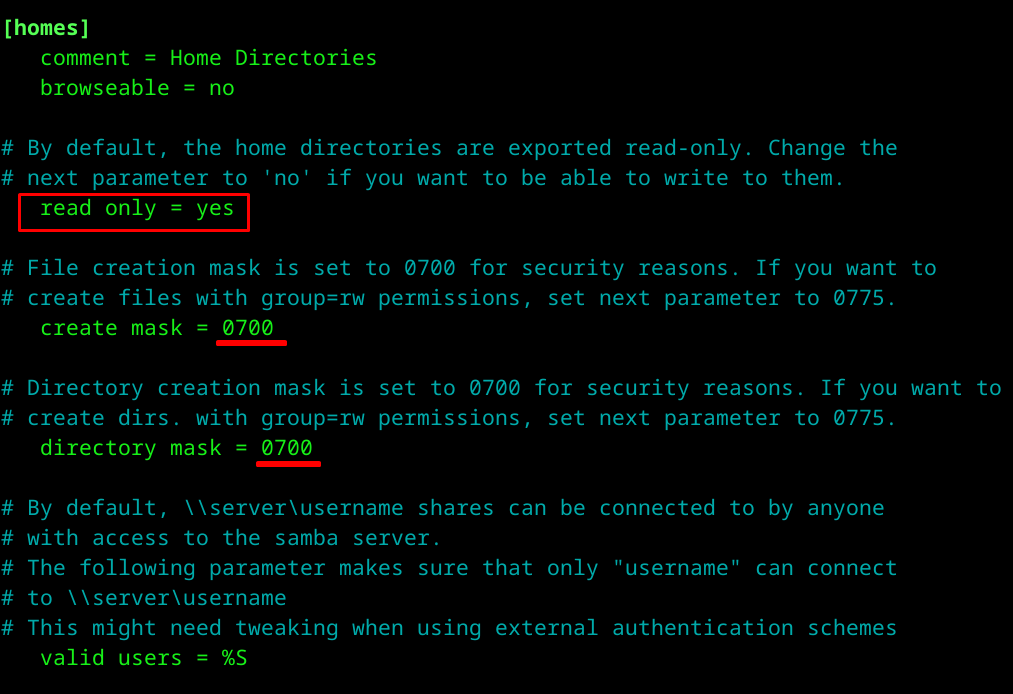Image resolution: width=1013 pixels, height=694 pixels.
Task: Click the 'File creation mask is set' comment
Action: (x=468, y=268)
